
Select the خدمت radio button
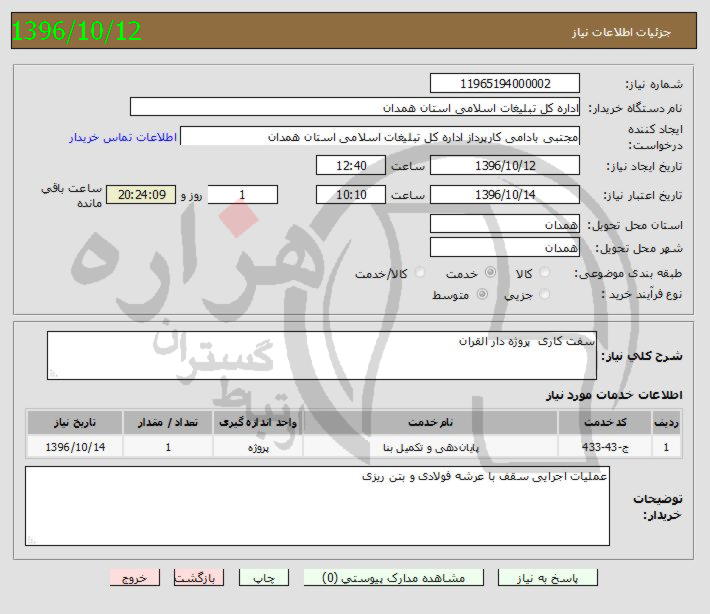pos(490,273)
